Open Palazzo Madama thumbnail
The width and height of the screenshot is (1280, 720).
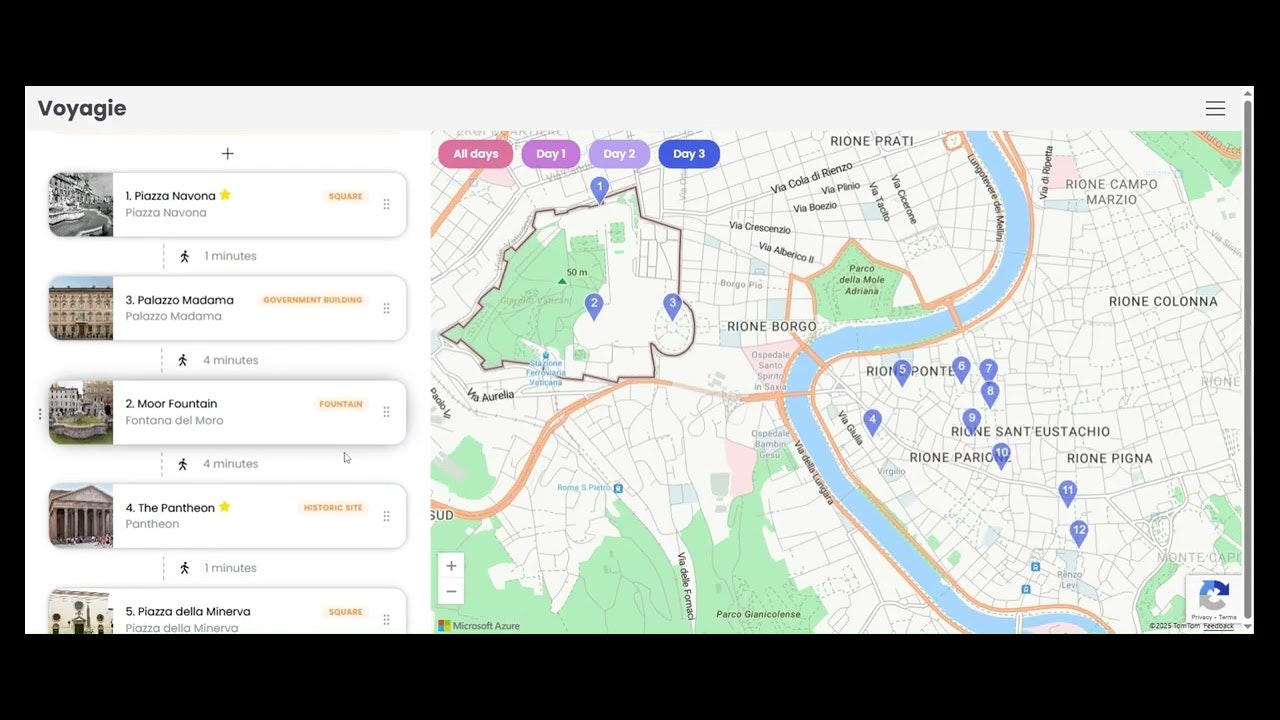(x=81, y=308)
